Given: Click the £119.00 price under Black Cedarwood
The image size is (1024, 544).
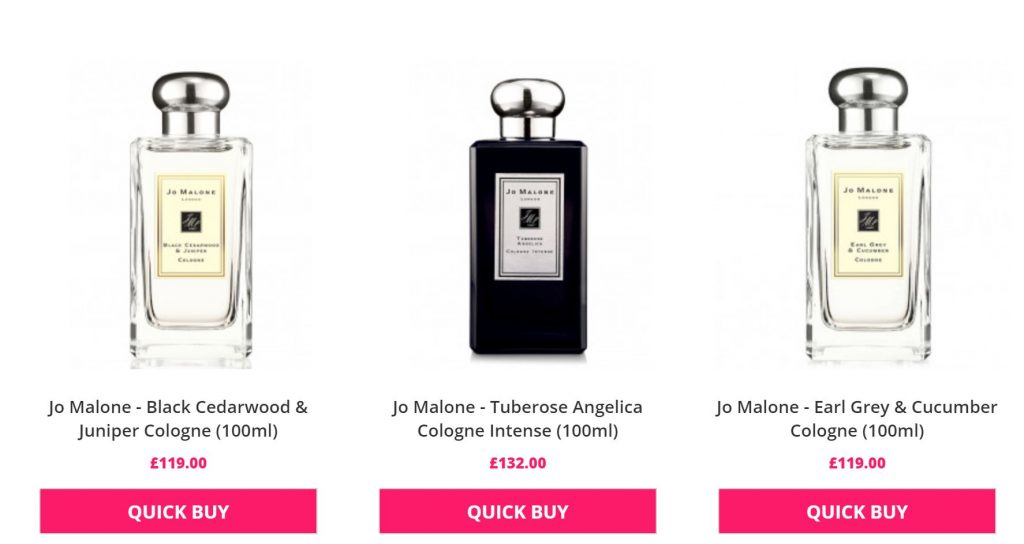Looking at the screenshot, I should click(x=178, y=463).
